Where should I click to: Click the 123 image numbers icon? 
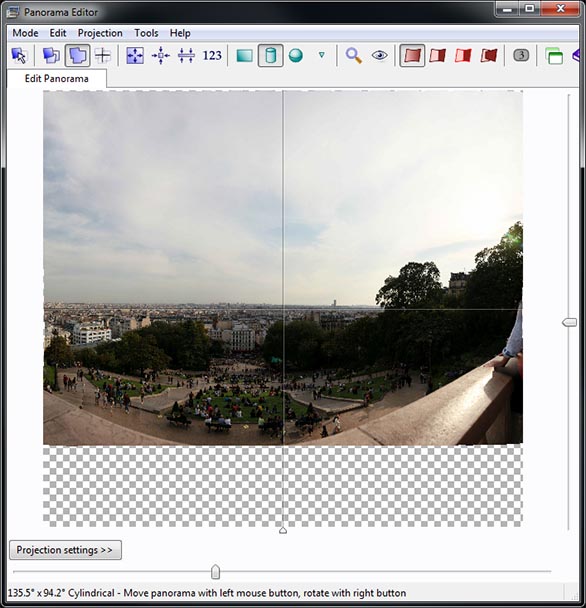click(212, 55)
